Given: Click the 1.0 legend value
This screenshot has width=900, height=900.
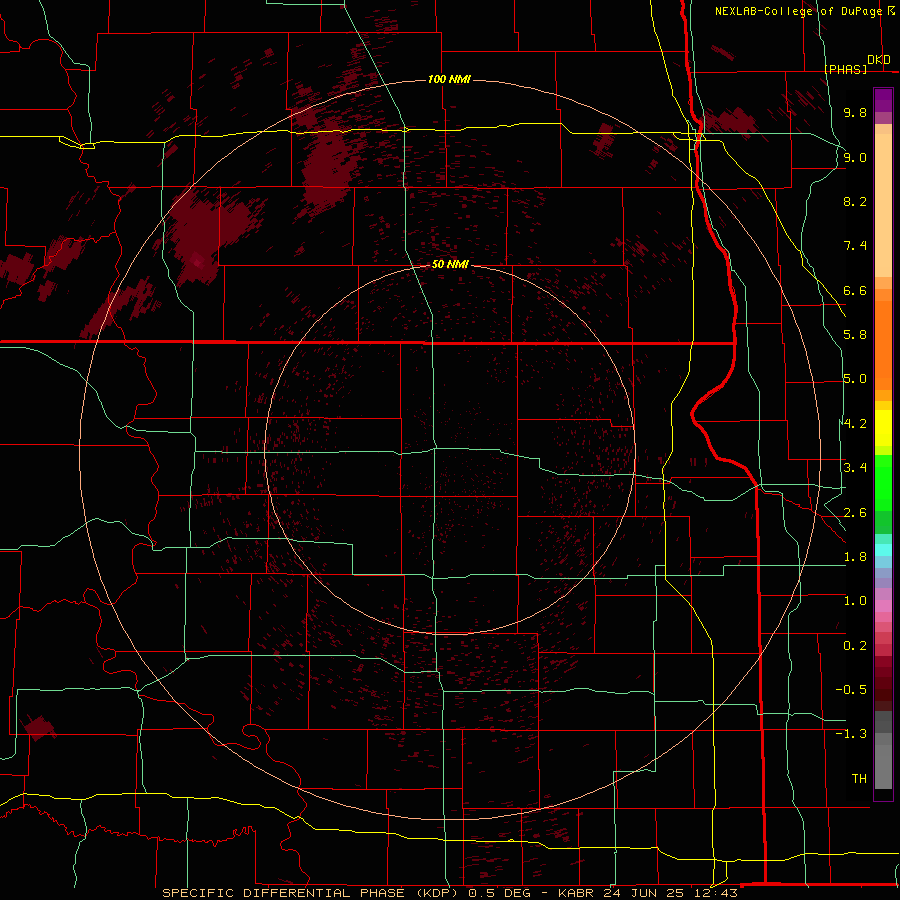Looking at the screenshot, I should pos(855,601).
